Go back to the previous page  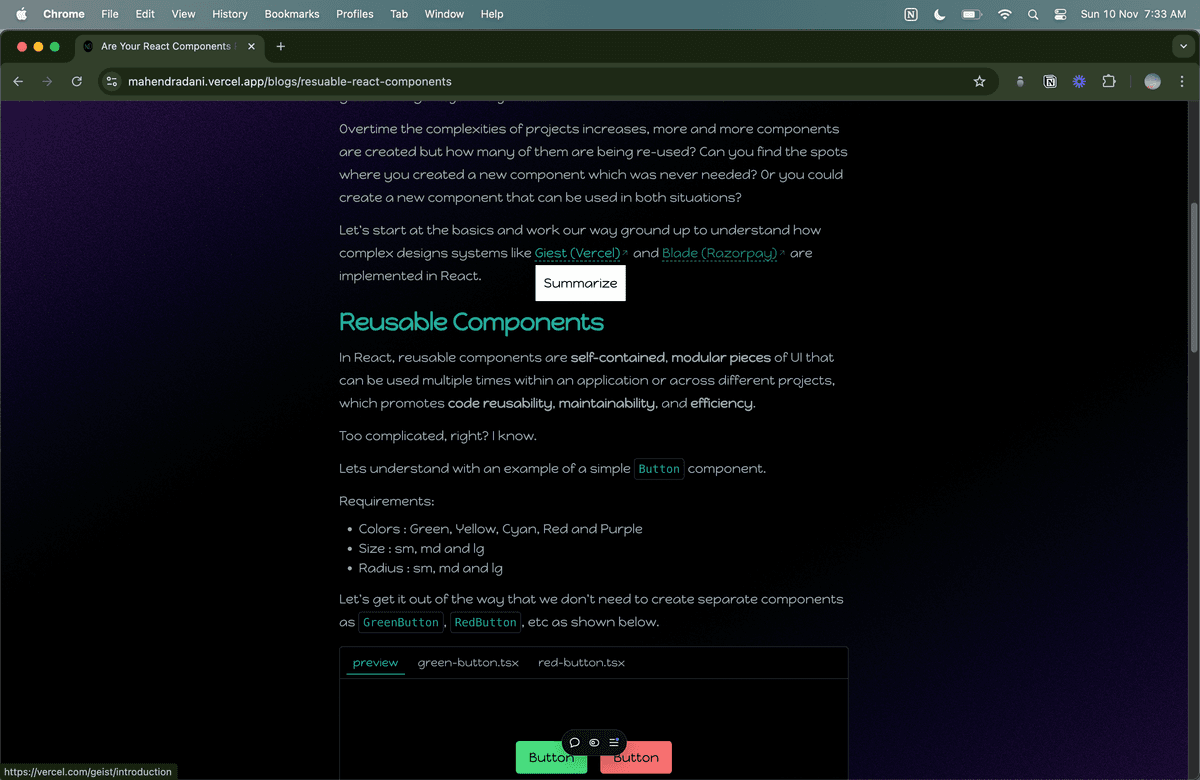pos(18,82)
